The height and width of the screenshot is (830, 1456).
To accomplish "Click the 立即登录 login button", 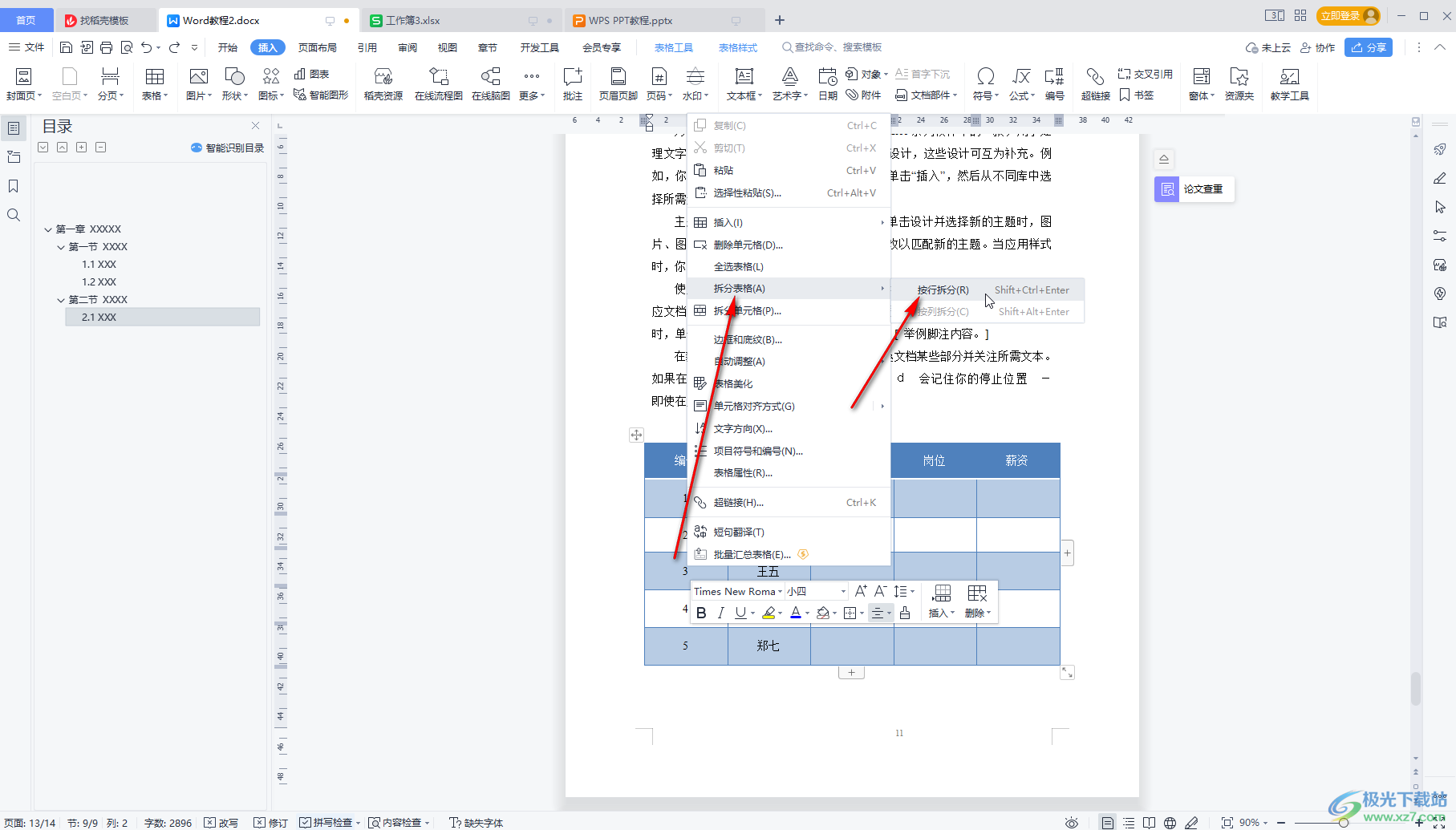I will point(1349,15).
